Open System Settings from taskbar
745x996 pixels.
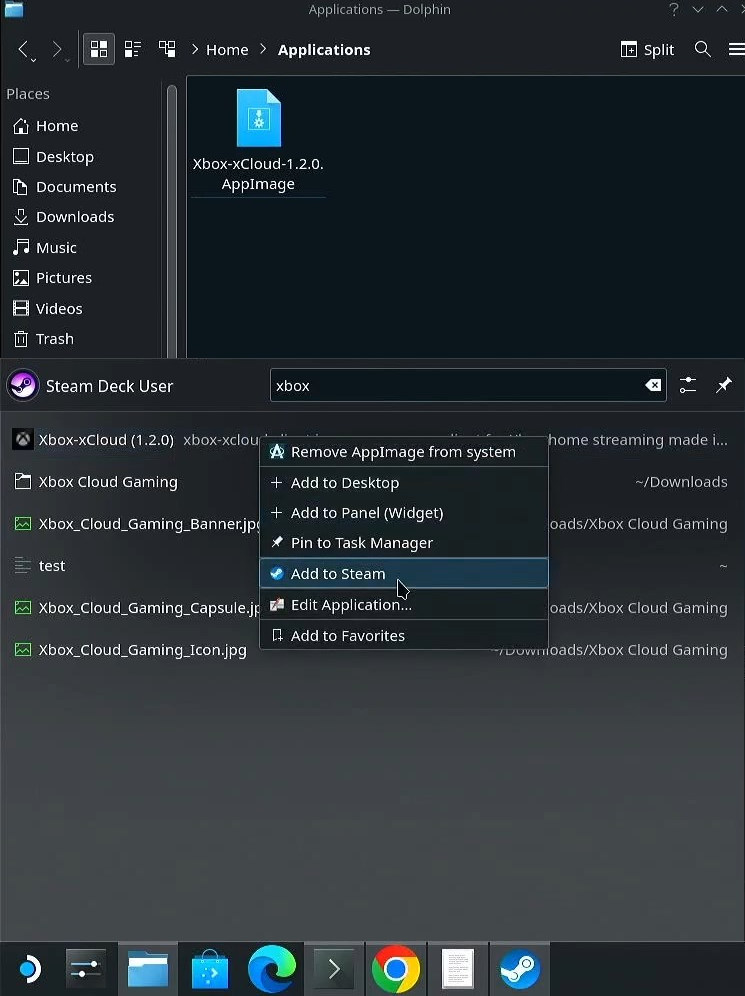(x=86, y=969)
